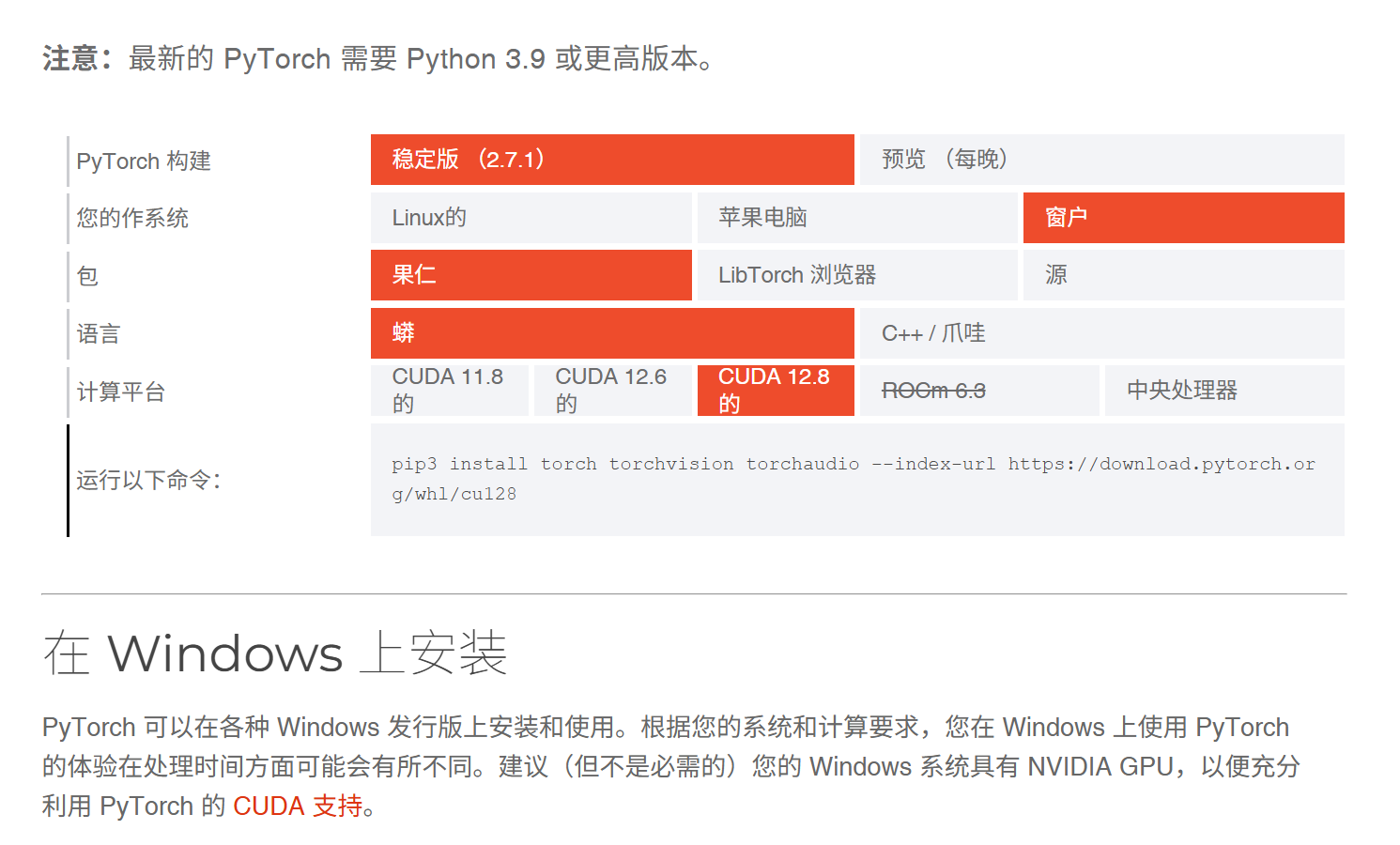Select the 源 package option
1400x845 pixels.
point(1184,275)
